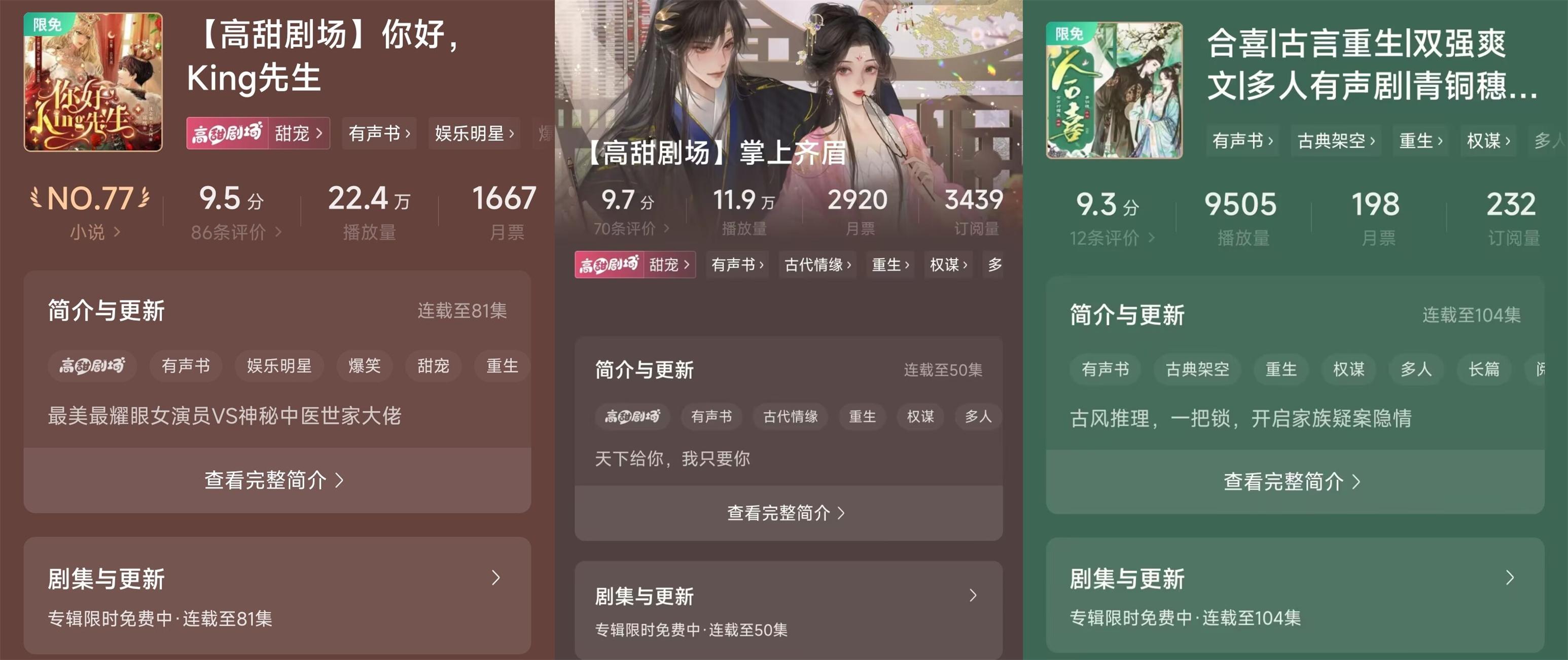Select the 古典架空 tag under the 合喜 title
1568x660 pixels.
click(x=1335, y=141)
